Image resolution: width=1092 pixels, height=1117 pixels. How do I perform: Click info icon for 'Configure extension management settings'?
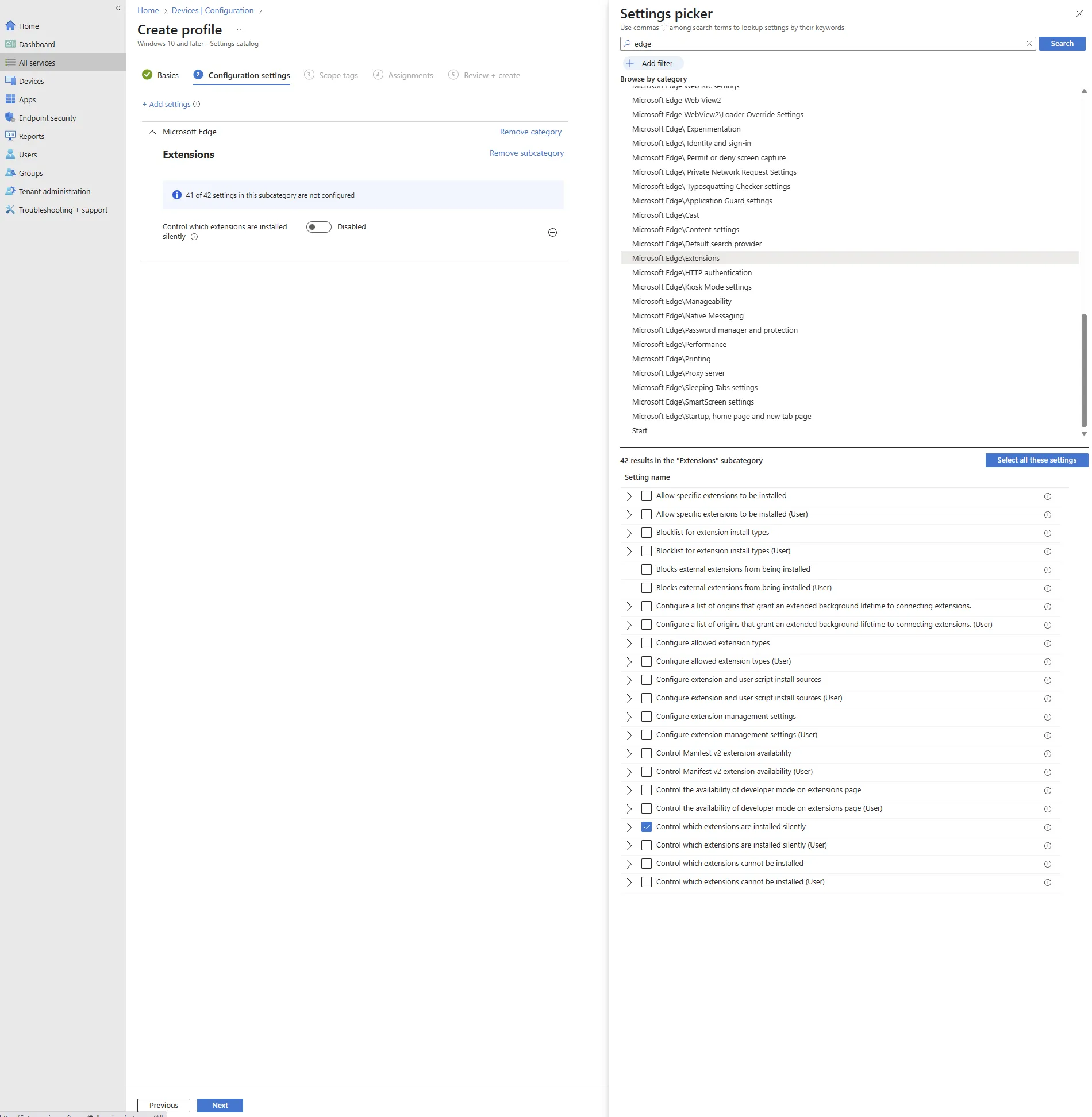pyautogui.click(x=1047, y=717)
